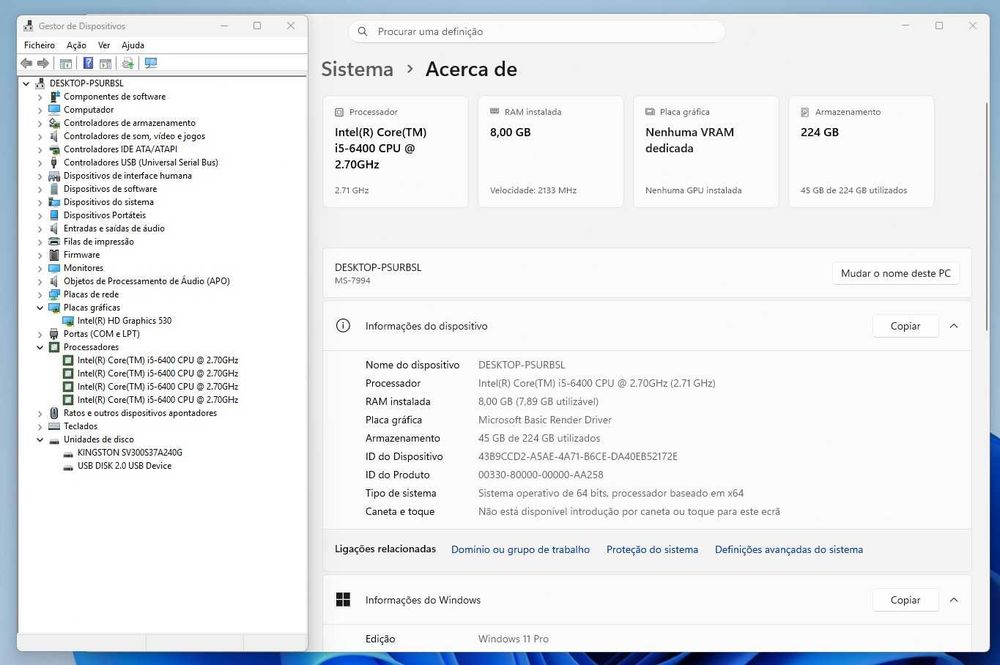Collapse the Processadores branch
1000x665 pixels.
(40, 347)
